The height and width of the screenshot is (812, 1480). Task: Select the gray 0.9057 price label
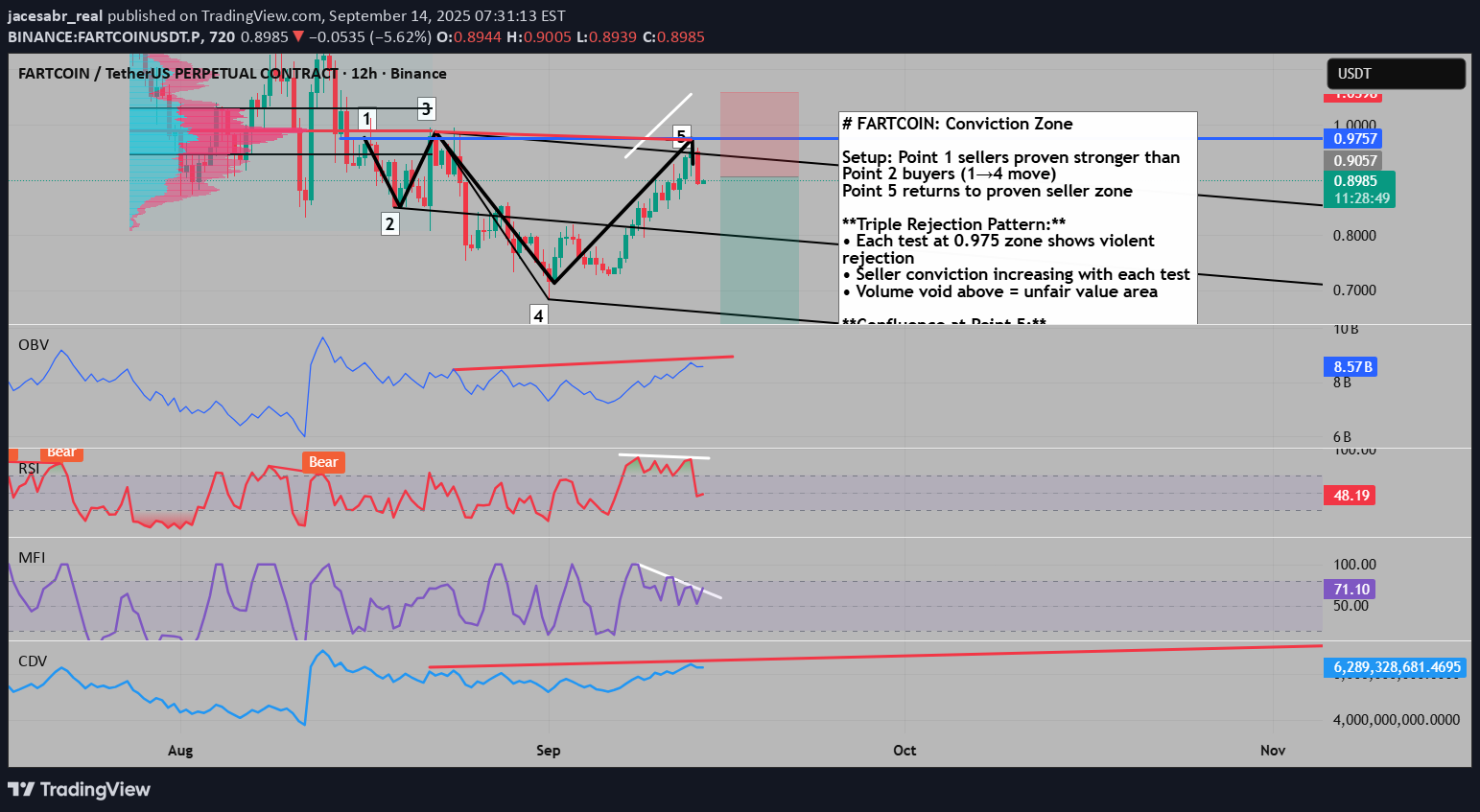point(1354,161)
